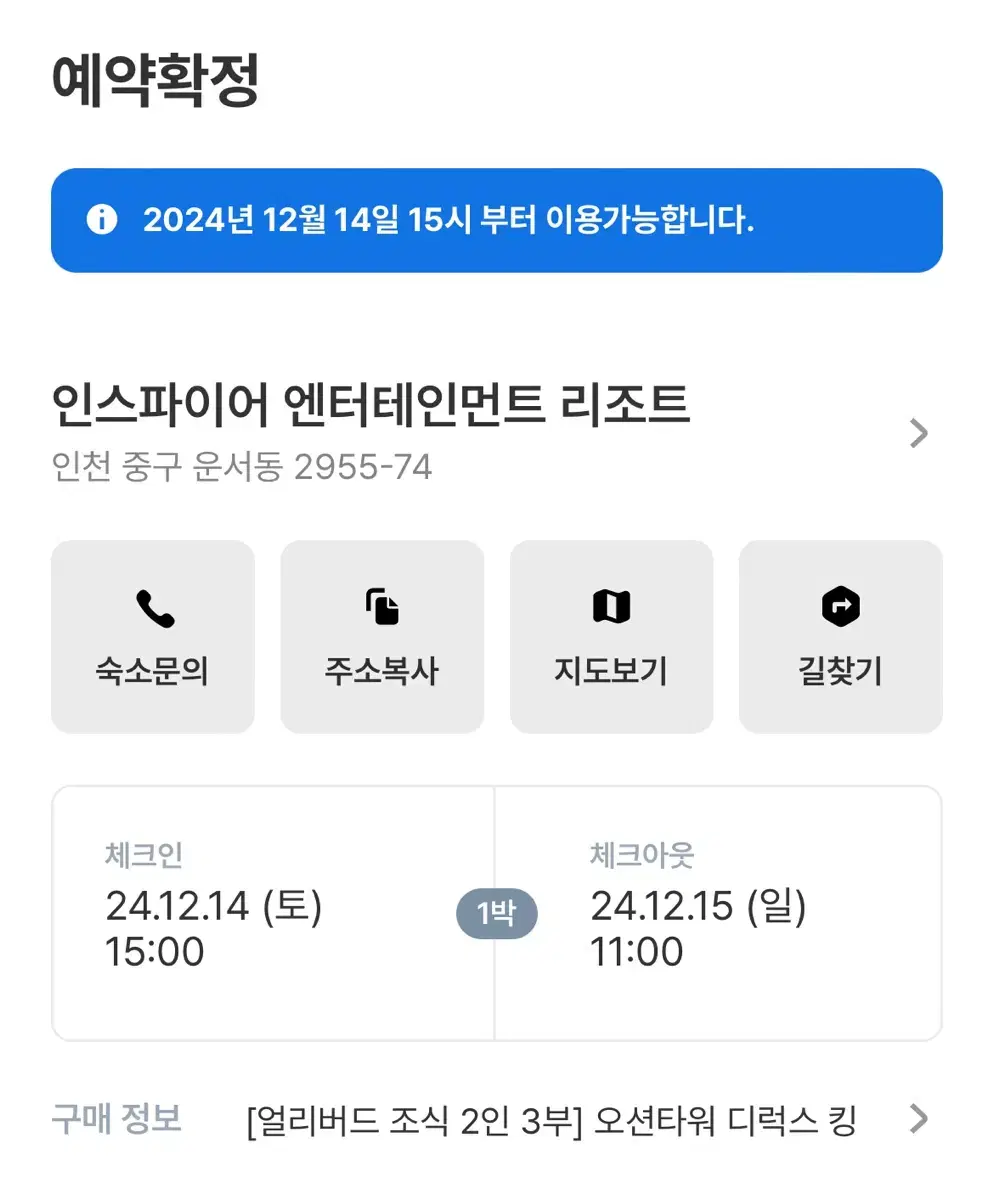The image size is (994, 1200).
Task: Tap the 구매 정보 label
Action: coord(116,1119)
